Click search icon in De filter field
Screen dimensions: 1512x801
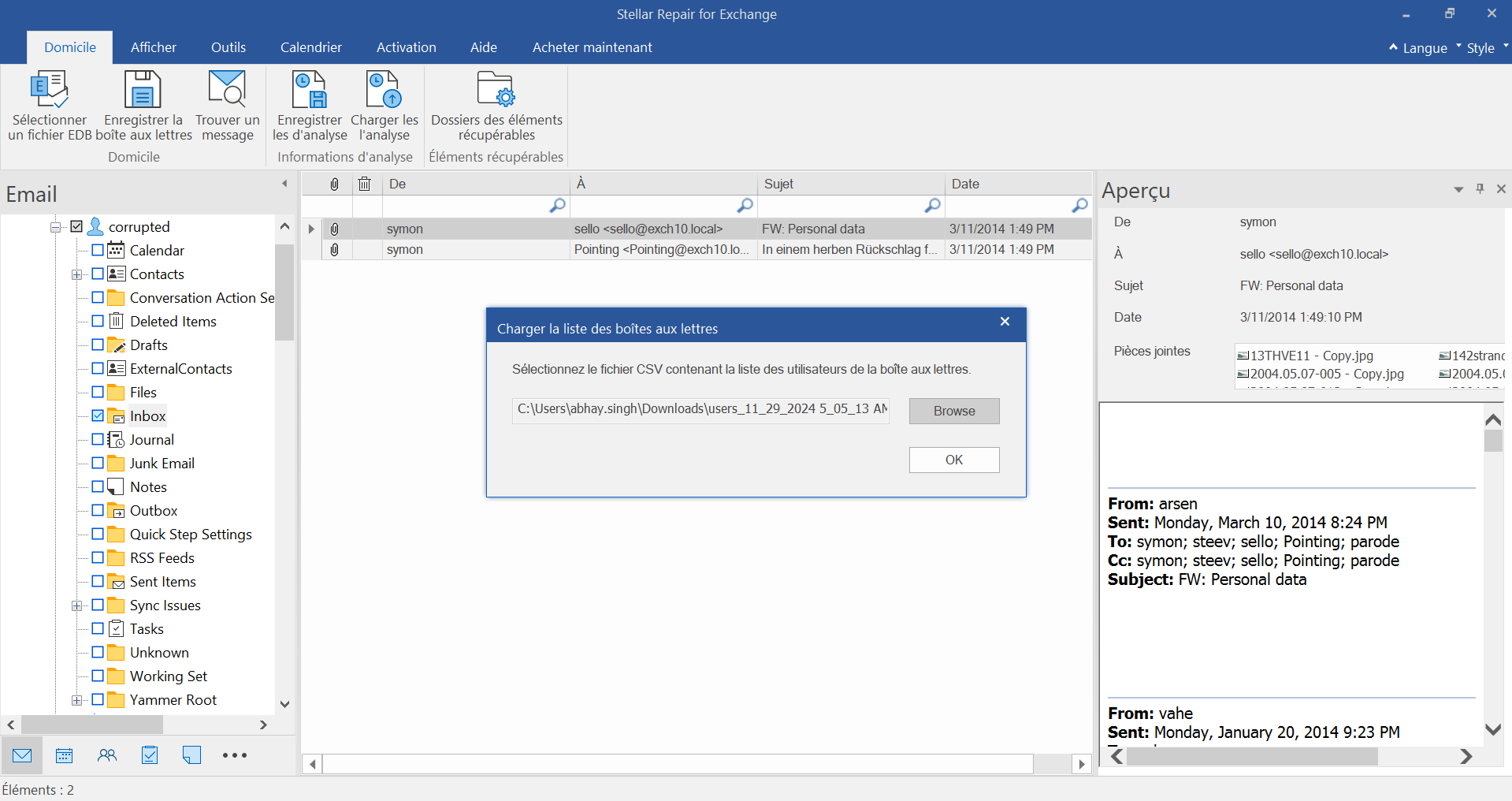[x=557, y=206]
